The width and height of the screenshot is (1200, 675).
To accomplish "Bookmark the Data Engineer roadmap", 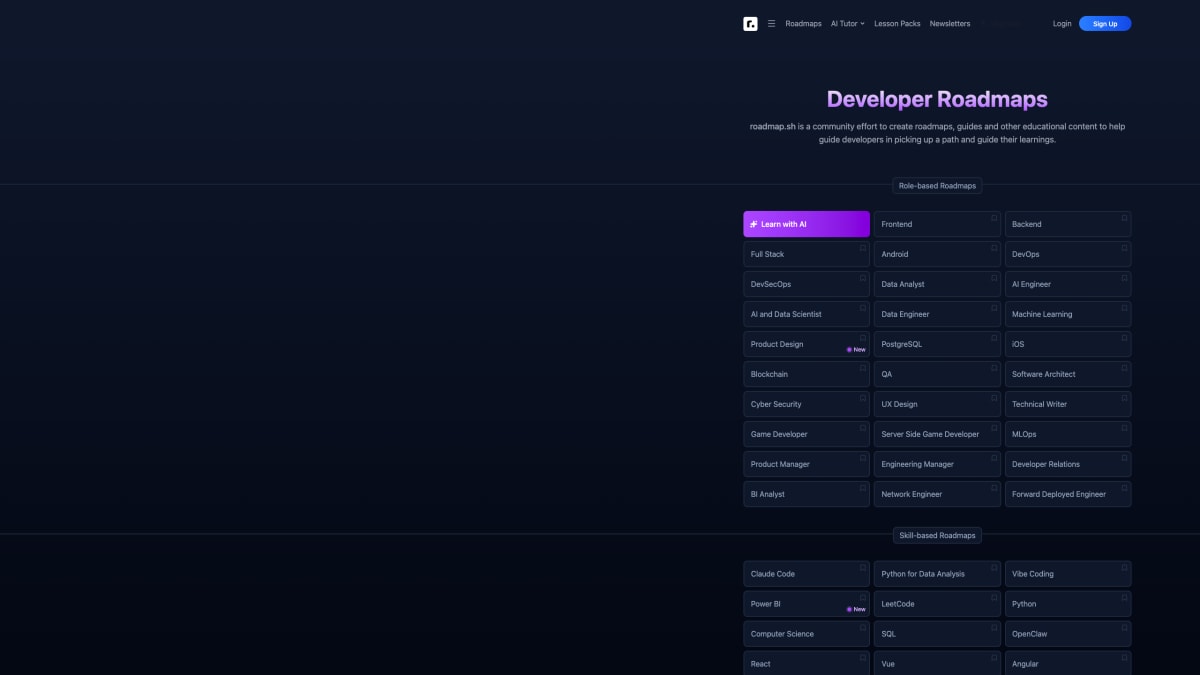I will 994,308.
